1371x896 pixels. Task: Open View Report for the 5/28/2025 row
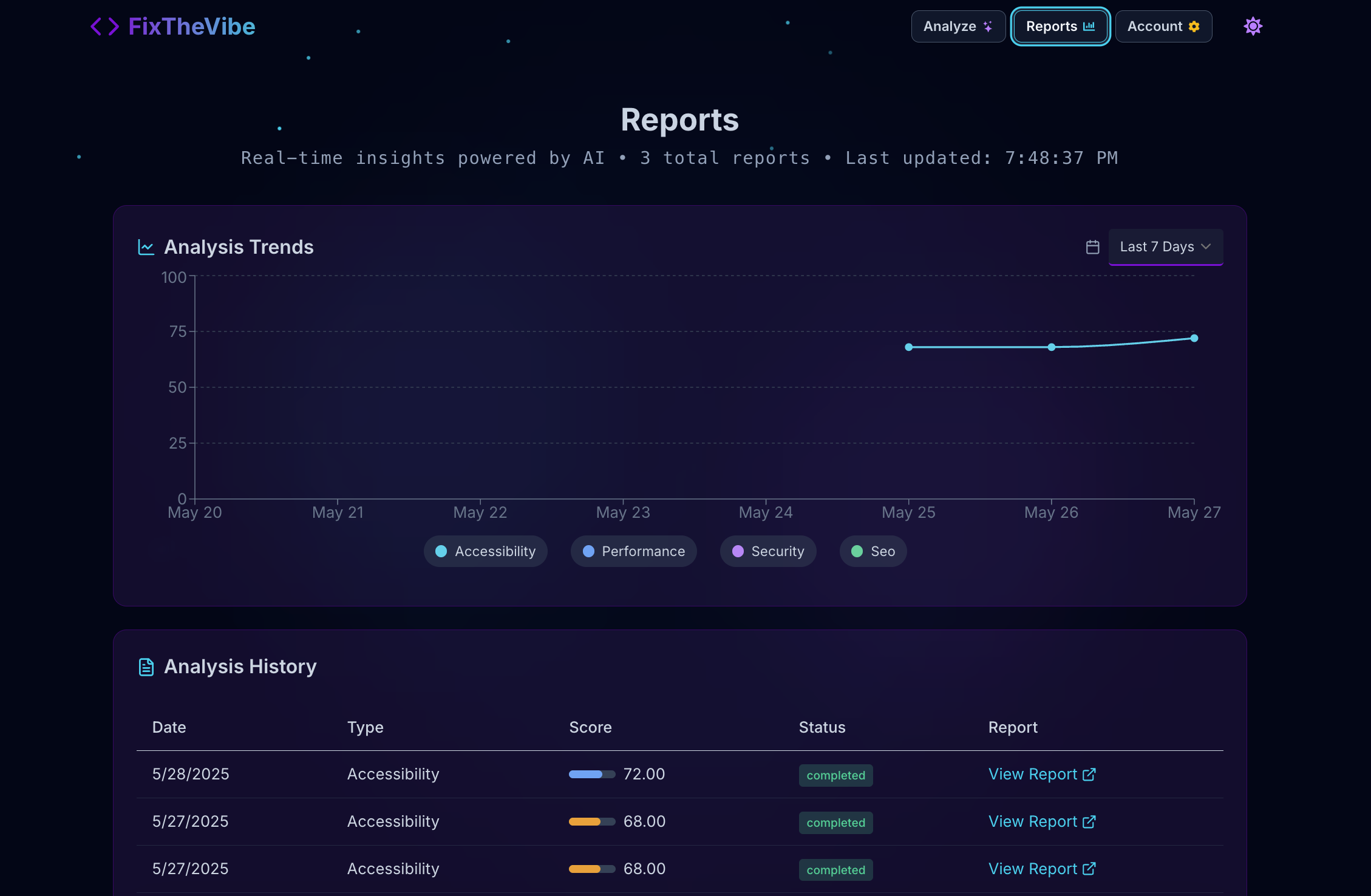(1042, 774)
